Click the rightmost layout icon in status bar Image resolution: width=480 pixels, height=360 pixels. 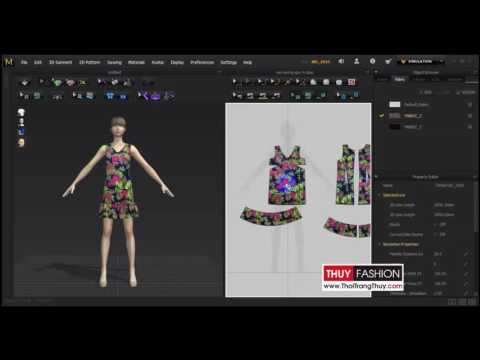pyautogui.click(x=472, y=302)
